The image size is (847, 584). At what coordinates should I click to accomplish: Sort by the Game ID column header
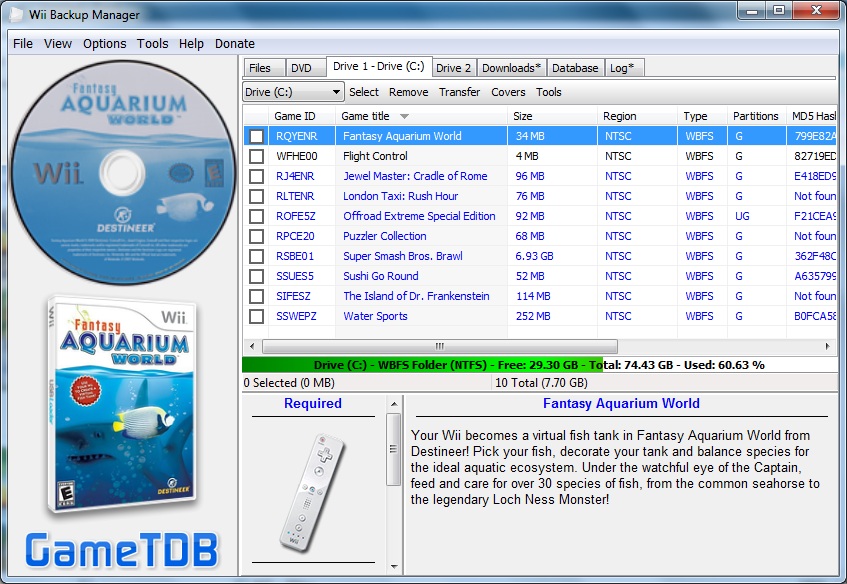(x=302, y=116)
